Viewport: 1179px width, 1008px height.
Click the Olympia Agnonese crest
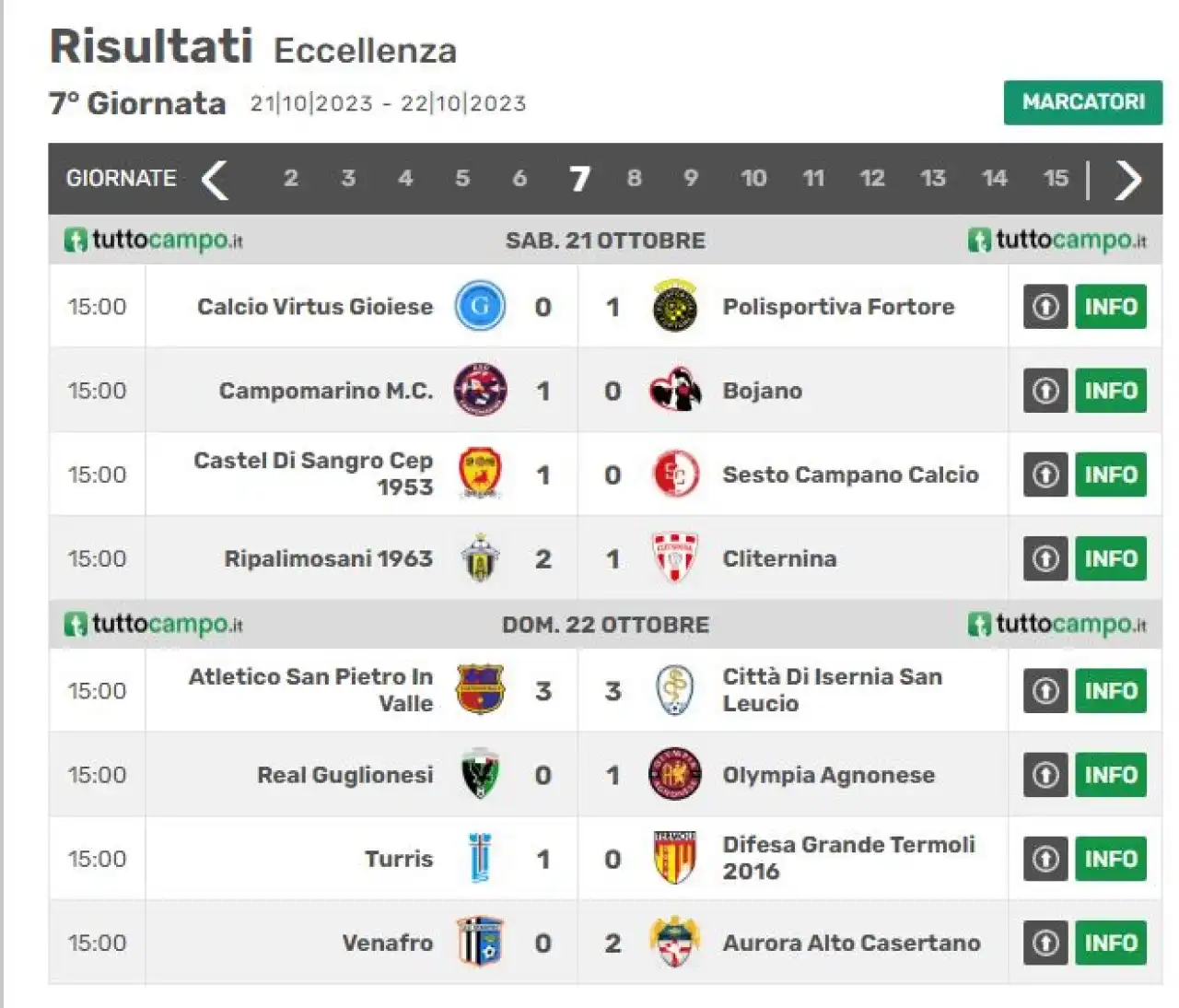[675, 775]
